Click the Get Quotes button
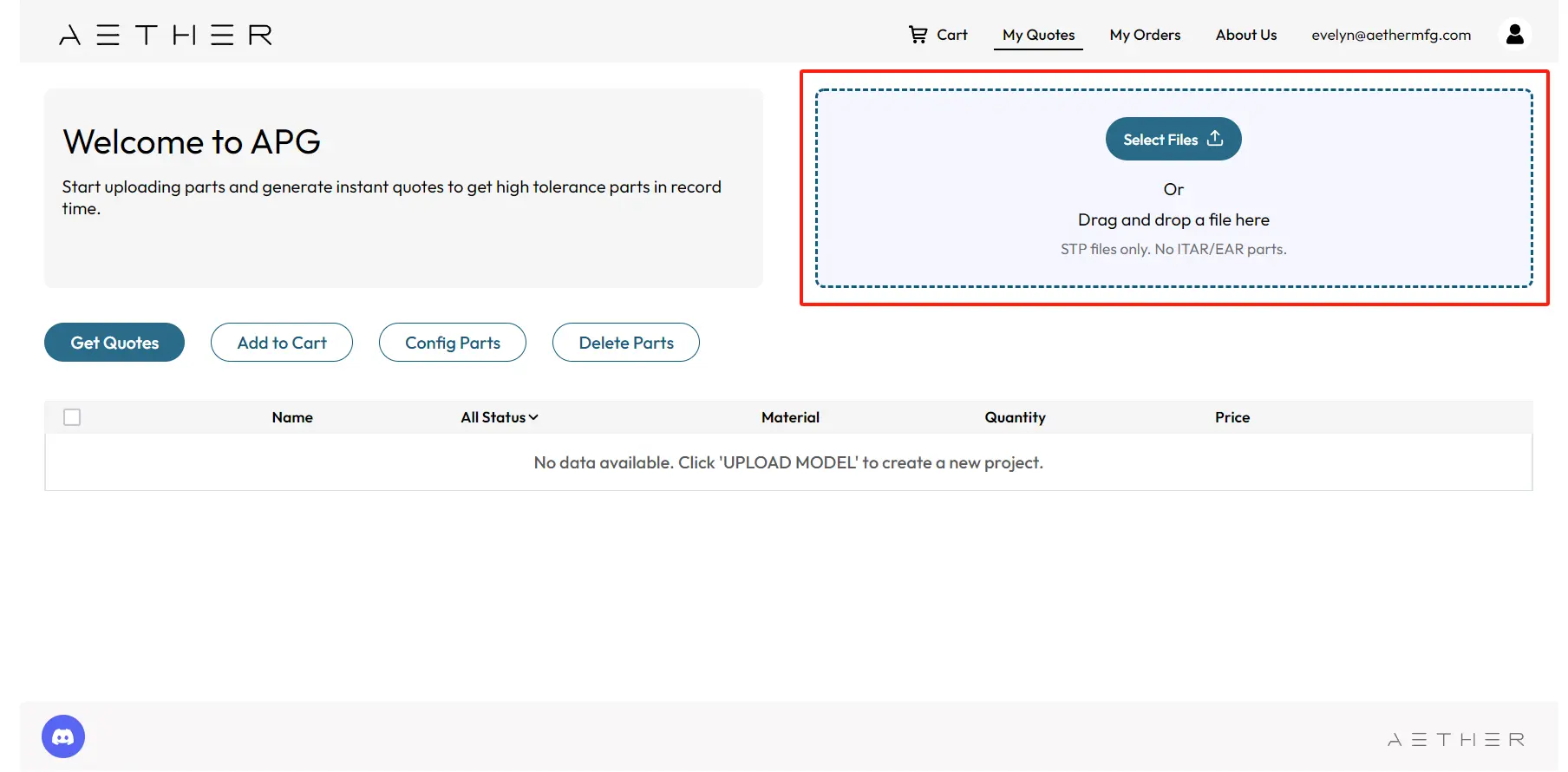The image size is (1568, 772). click(114, 343)
